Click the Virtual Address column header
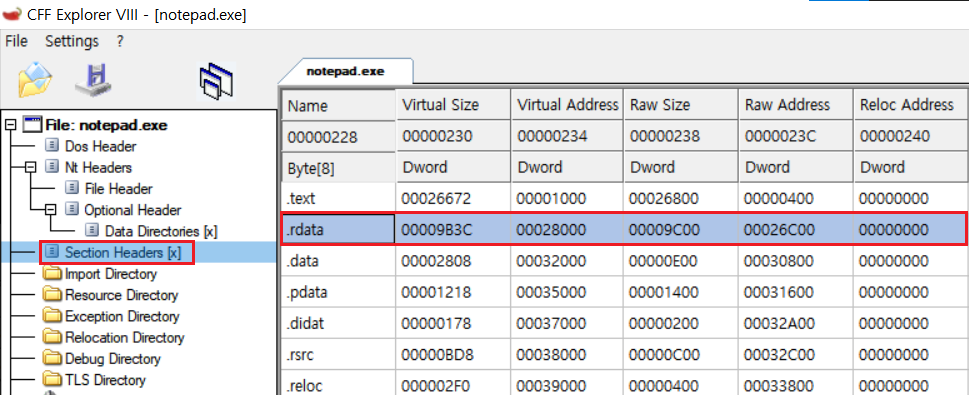This screenshot has height=395, width=969. [567, 104]
